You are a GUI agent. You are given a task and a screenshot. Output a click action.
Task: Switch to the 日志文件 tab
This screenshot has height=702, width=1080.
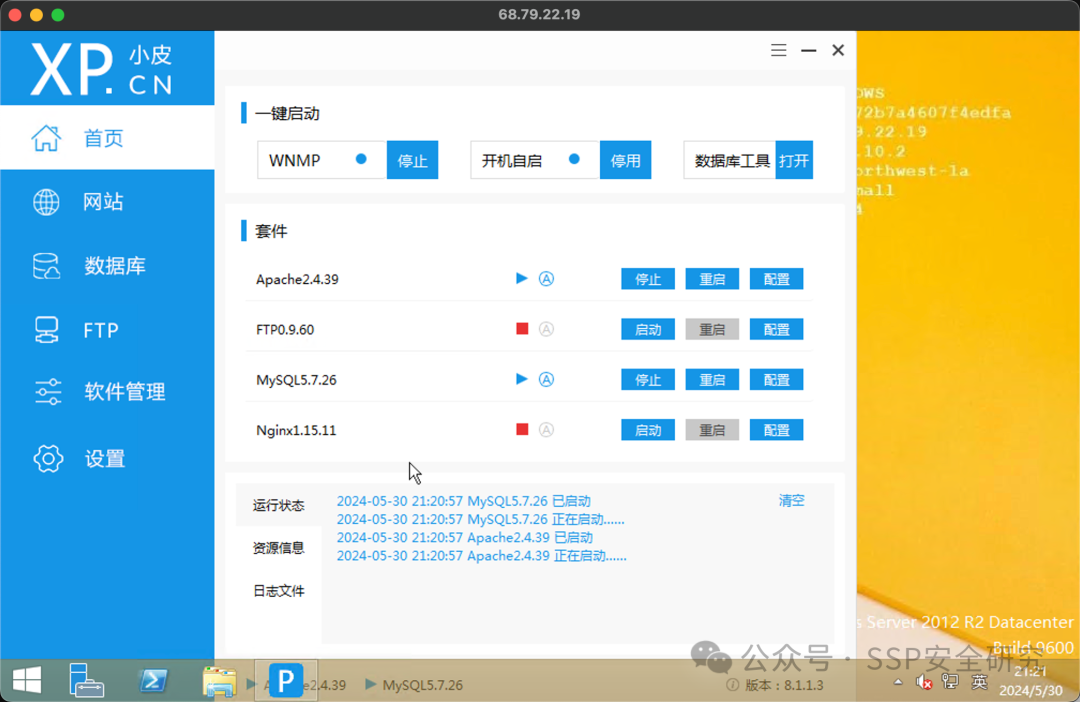tap(278, 590)
